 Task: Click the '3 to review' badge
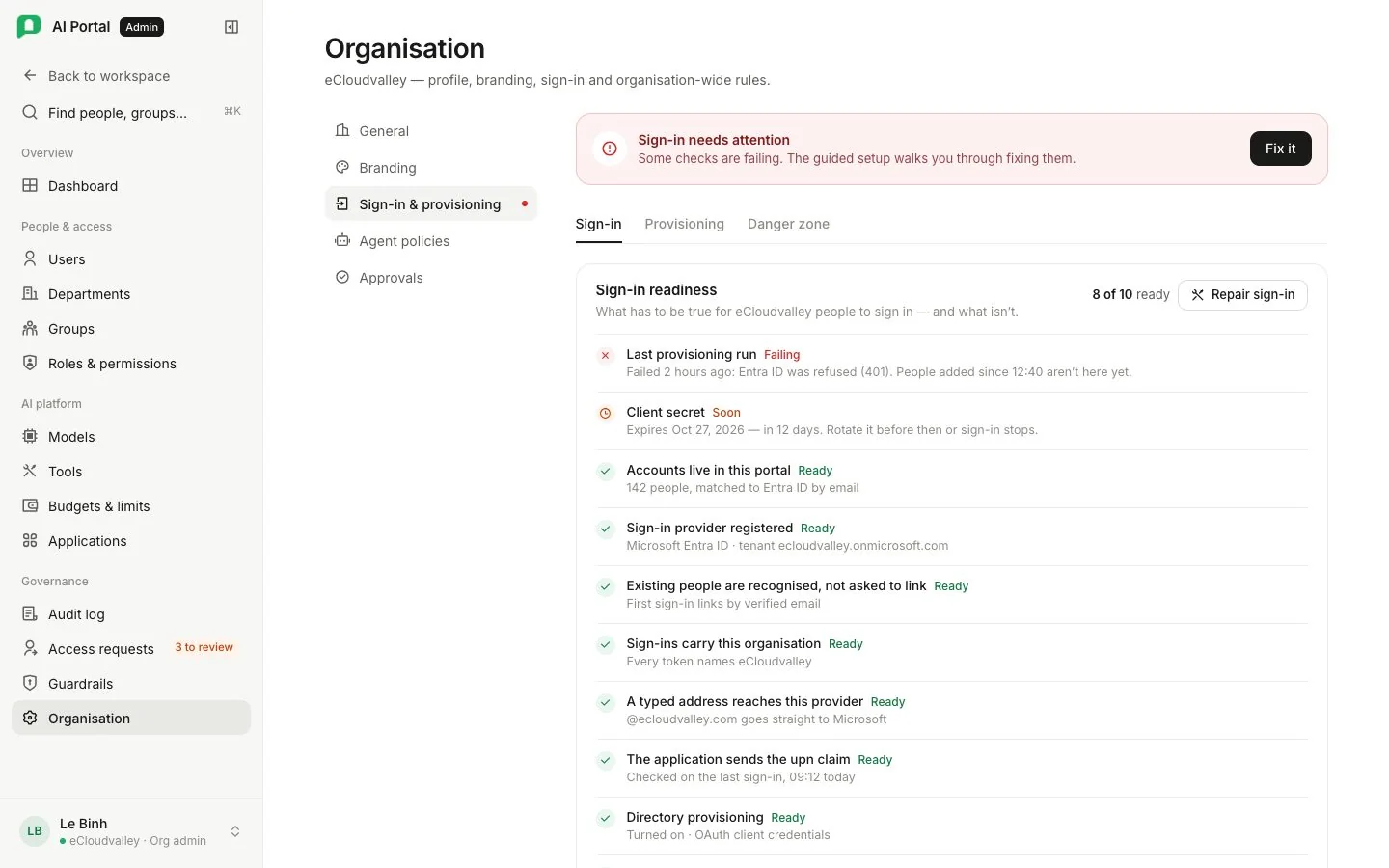click(x=204, y=648)
